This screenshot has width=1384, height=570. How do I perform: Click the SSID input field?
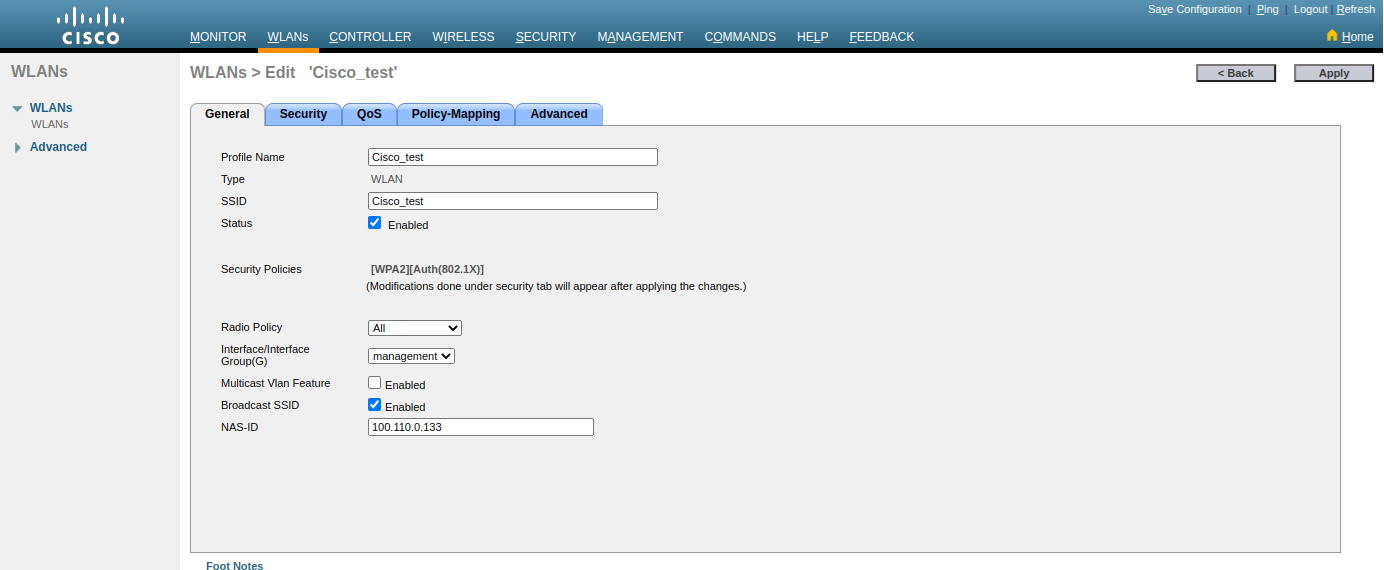513,201
